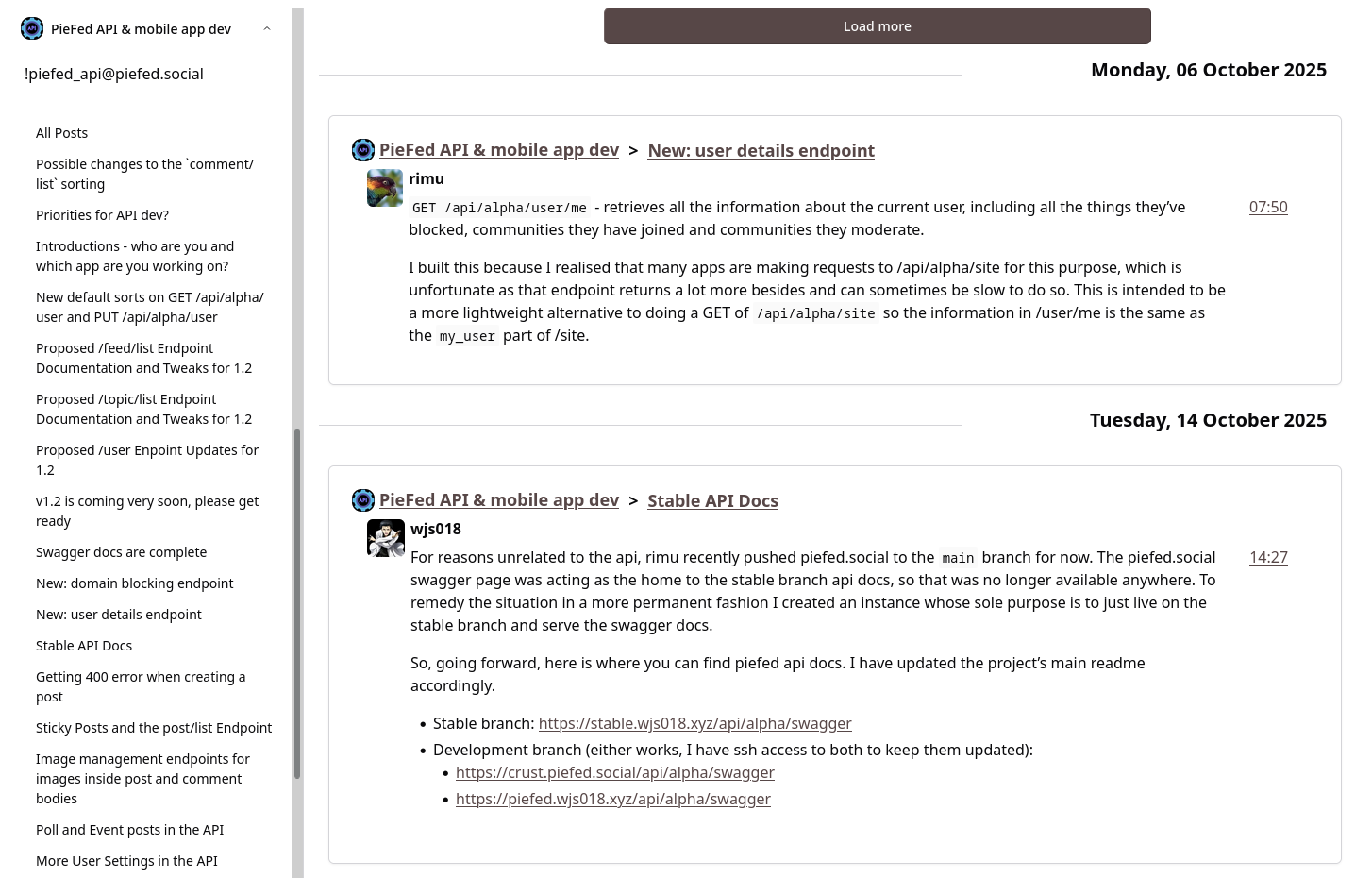Click the sidebar vertical scrollbar thumb
Viewport: 1372px width, 878px height.
click(x=297, y=604)
